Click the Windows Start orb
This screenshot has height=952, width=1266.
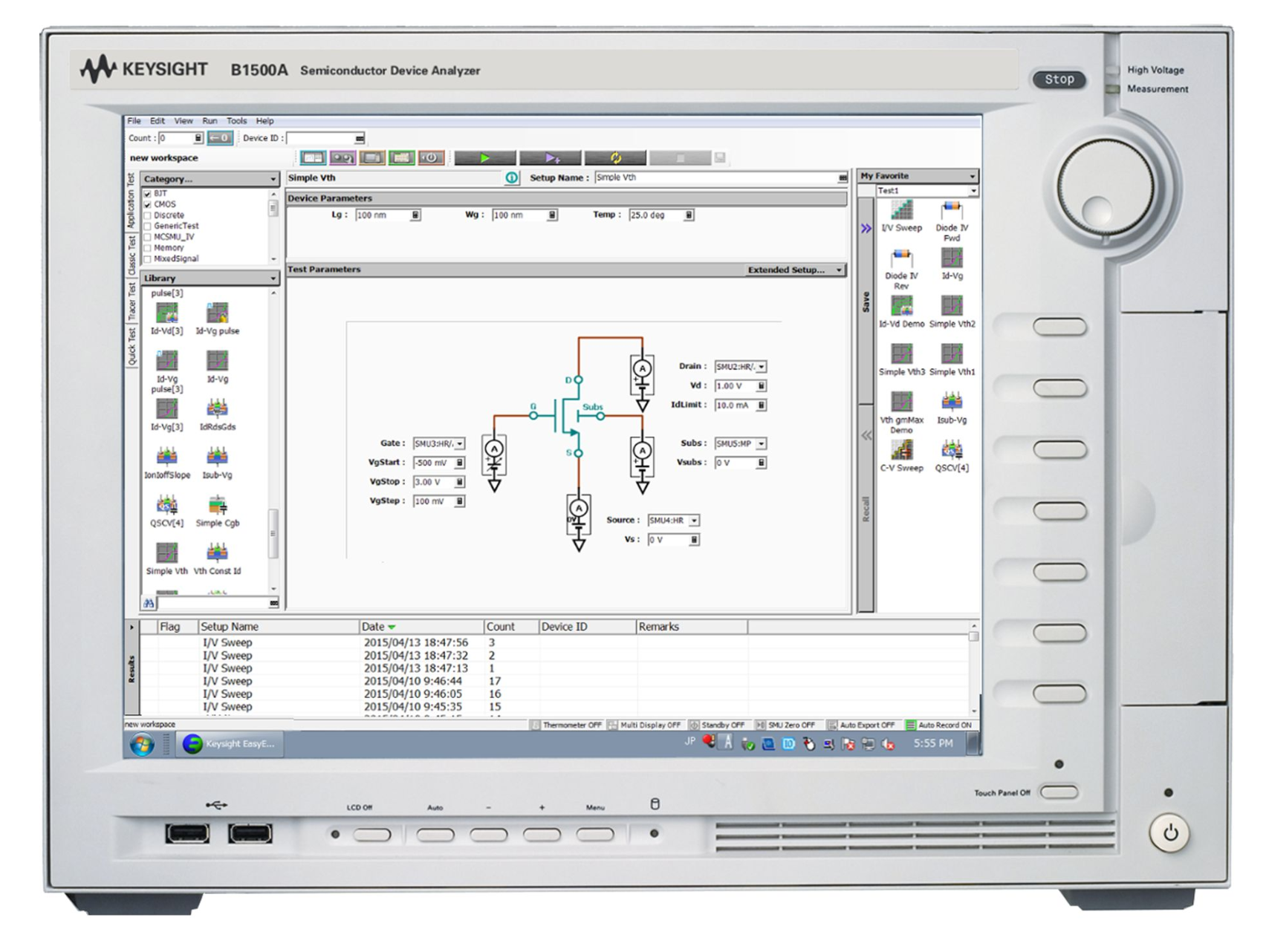coord(142,744)
